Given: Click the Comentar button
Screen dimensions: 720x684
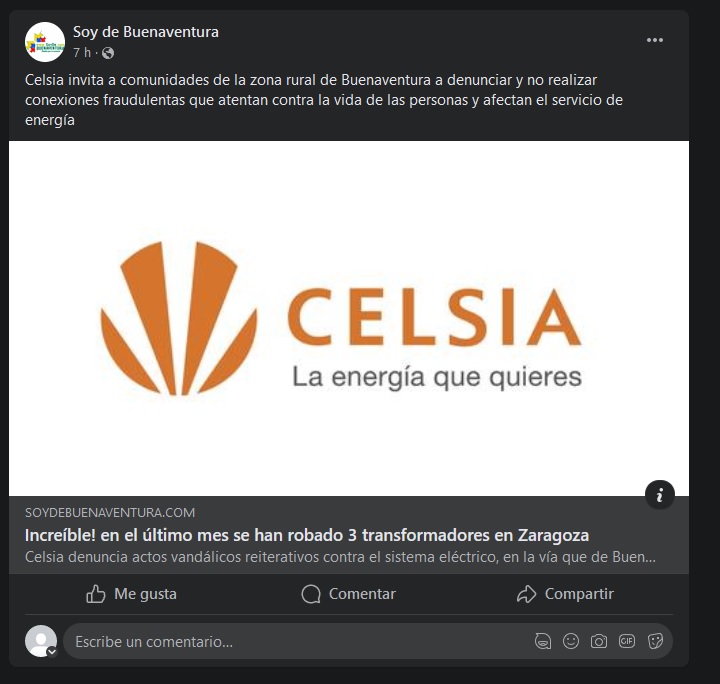Looking at the screenshot, I should point(349,594).
